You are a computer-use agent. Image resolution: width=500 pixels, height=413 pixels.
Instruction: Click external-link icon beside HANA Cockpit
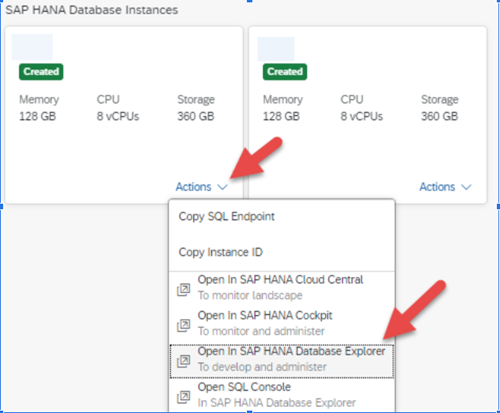click(183, 325)
